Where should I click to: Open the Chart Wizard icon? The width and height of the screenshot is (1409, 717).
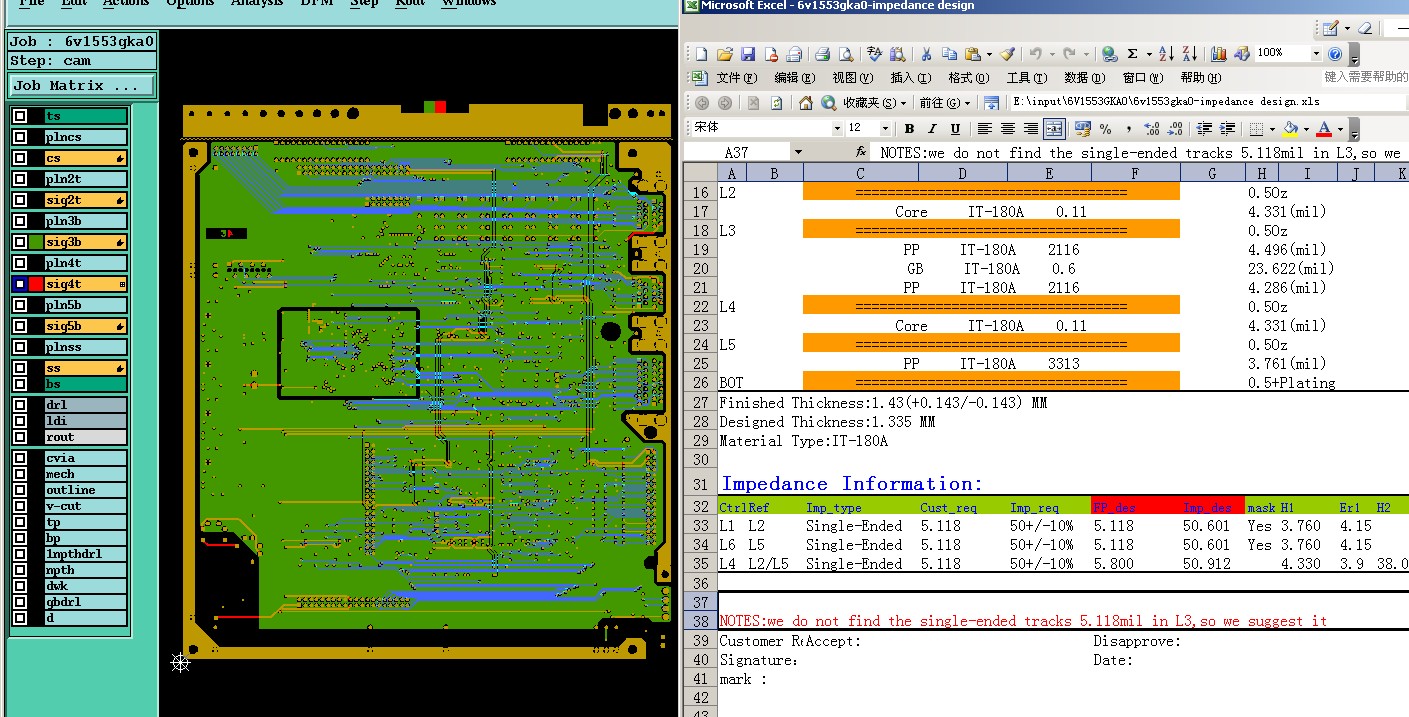(1218, 54)
